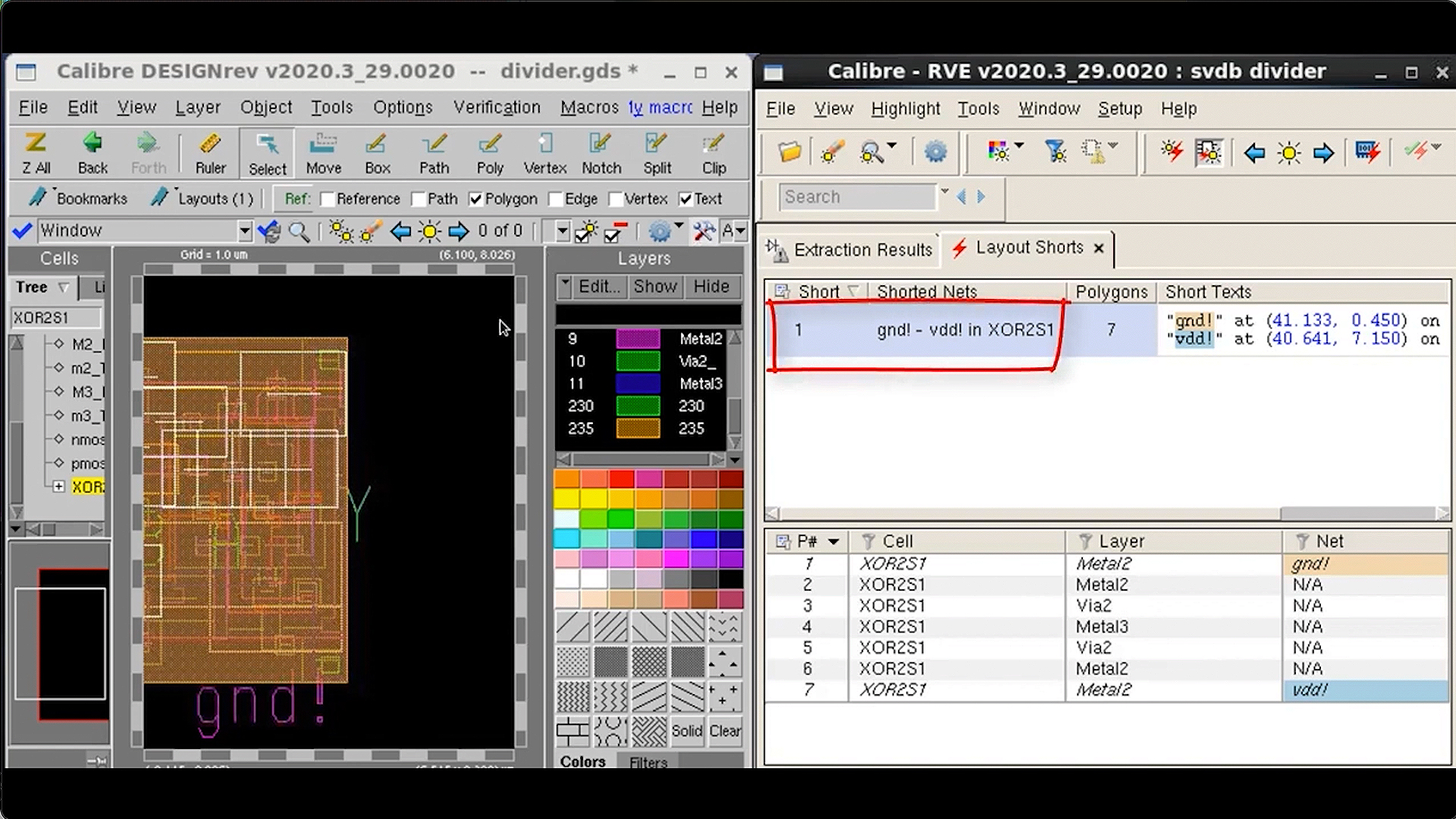Screen dimensions: 1456x819
Task: Click the Hide button in the Layers panel
Action: point(711,287)
